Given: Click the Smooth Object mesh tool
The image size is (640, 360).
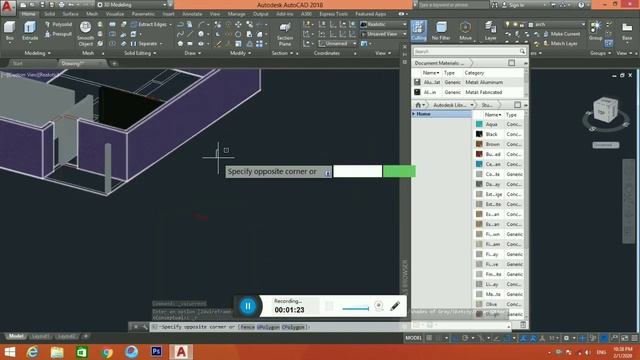Looking at the screenshot, I should pyautogui.click(x=85, y=33).
